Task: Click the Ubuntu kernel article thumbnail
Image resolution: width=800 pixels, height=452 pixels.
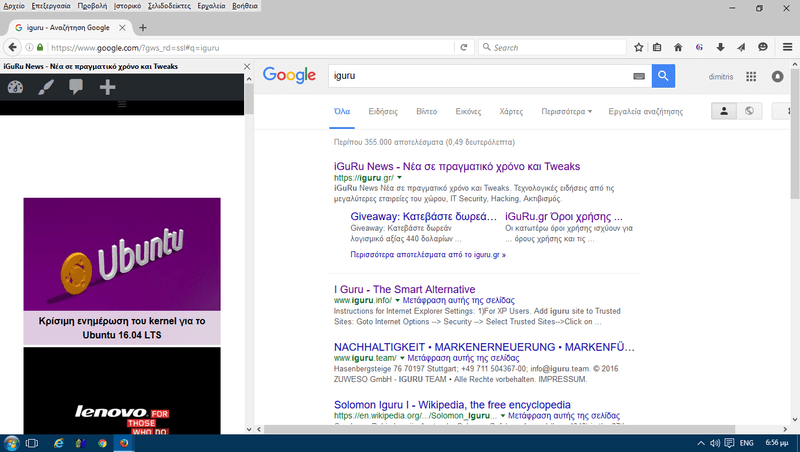Action: (x=122, y=254)
